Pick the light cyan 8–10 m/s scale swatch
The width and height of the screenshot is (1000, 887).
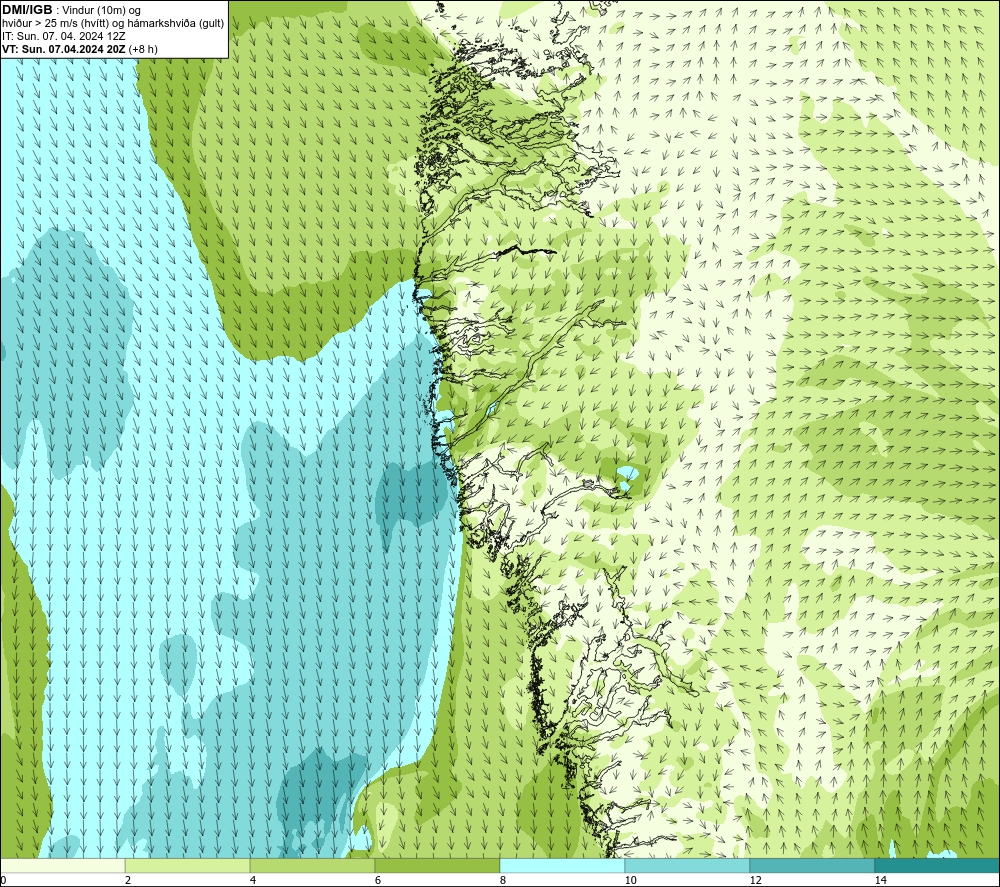562,866
